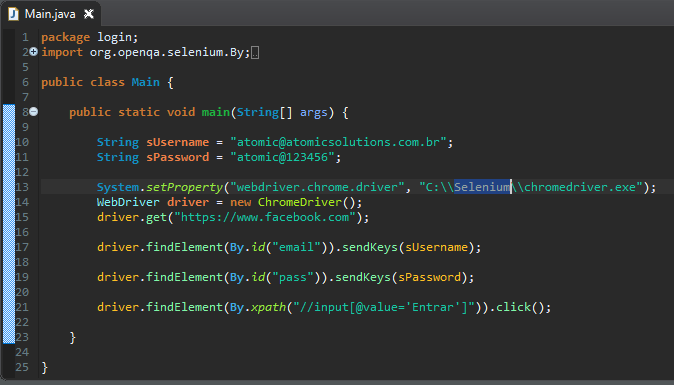This screenshot has height=385, width=674.
Task: Select the Main.java editor tab
Action: [x=50, y=14]
